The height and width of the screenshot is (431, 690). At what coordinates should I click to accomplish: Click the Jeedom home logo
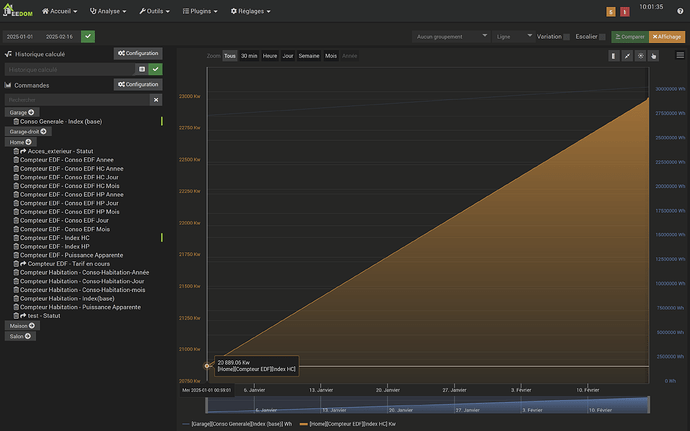coord(17,10)
